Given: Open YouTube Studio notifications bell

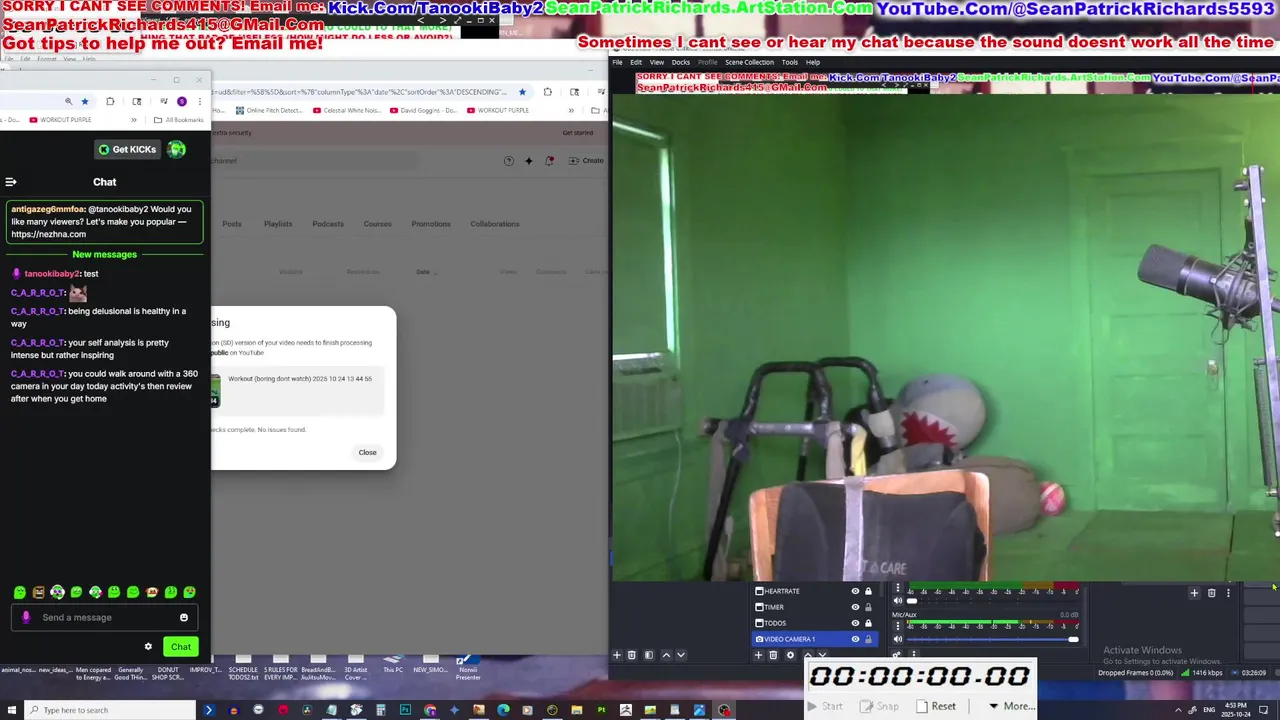Looking at the screenshot, I should click(x=549, y=160).
